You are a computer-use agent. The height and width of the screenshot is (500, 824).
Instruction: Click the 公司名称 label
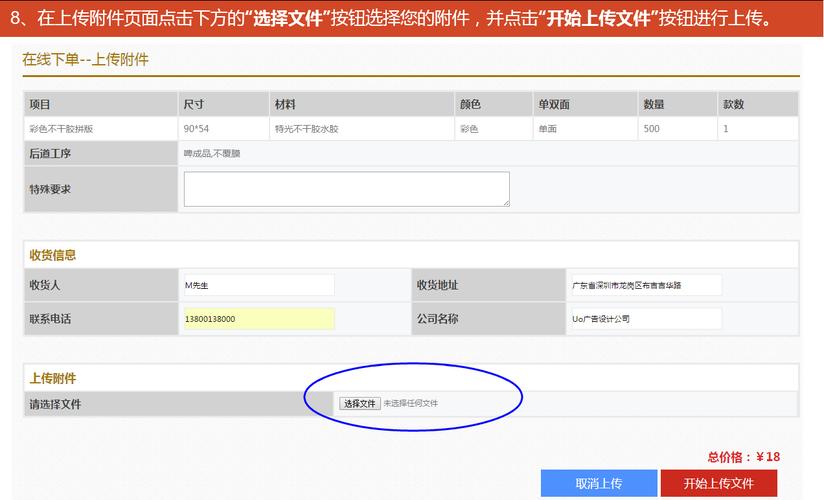point(437,319)
